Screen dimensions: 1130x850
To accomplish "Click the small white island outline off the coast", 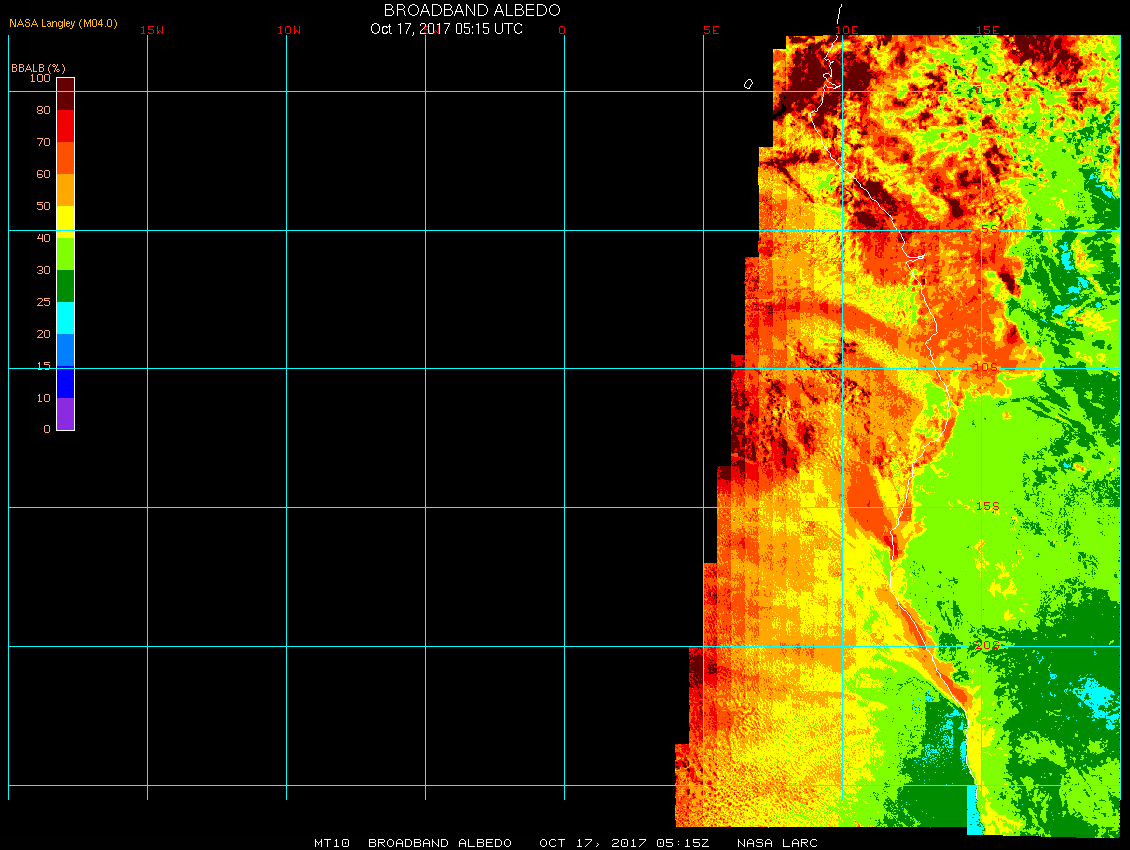I will 748,84.
